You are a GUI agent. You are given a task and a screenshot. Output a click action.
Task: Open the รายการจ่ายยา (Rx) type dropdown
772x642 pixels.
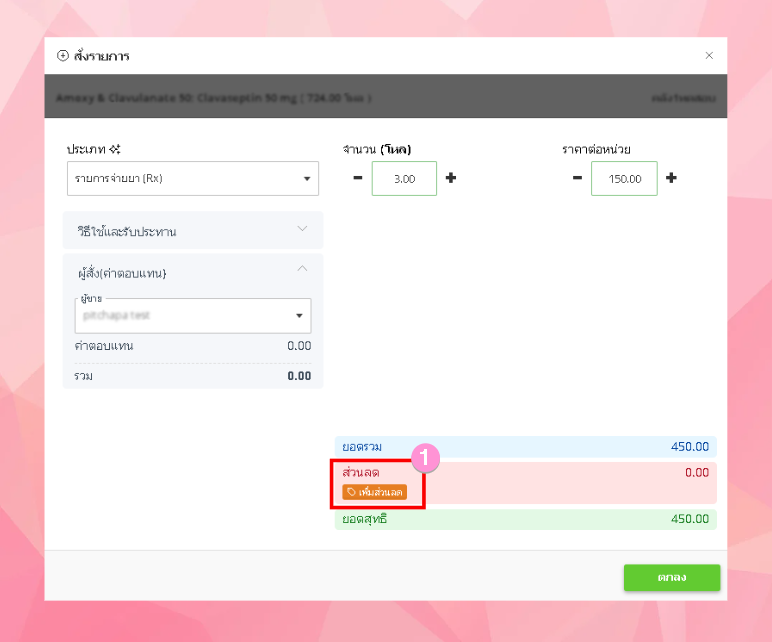(x=193, y=178)
